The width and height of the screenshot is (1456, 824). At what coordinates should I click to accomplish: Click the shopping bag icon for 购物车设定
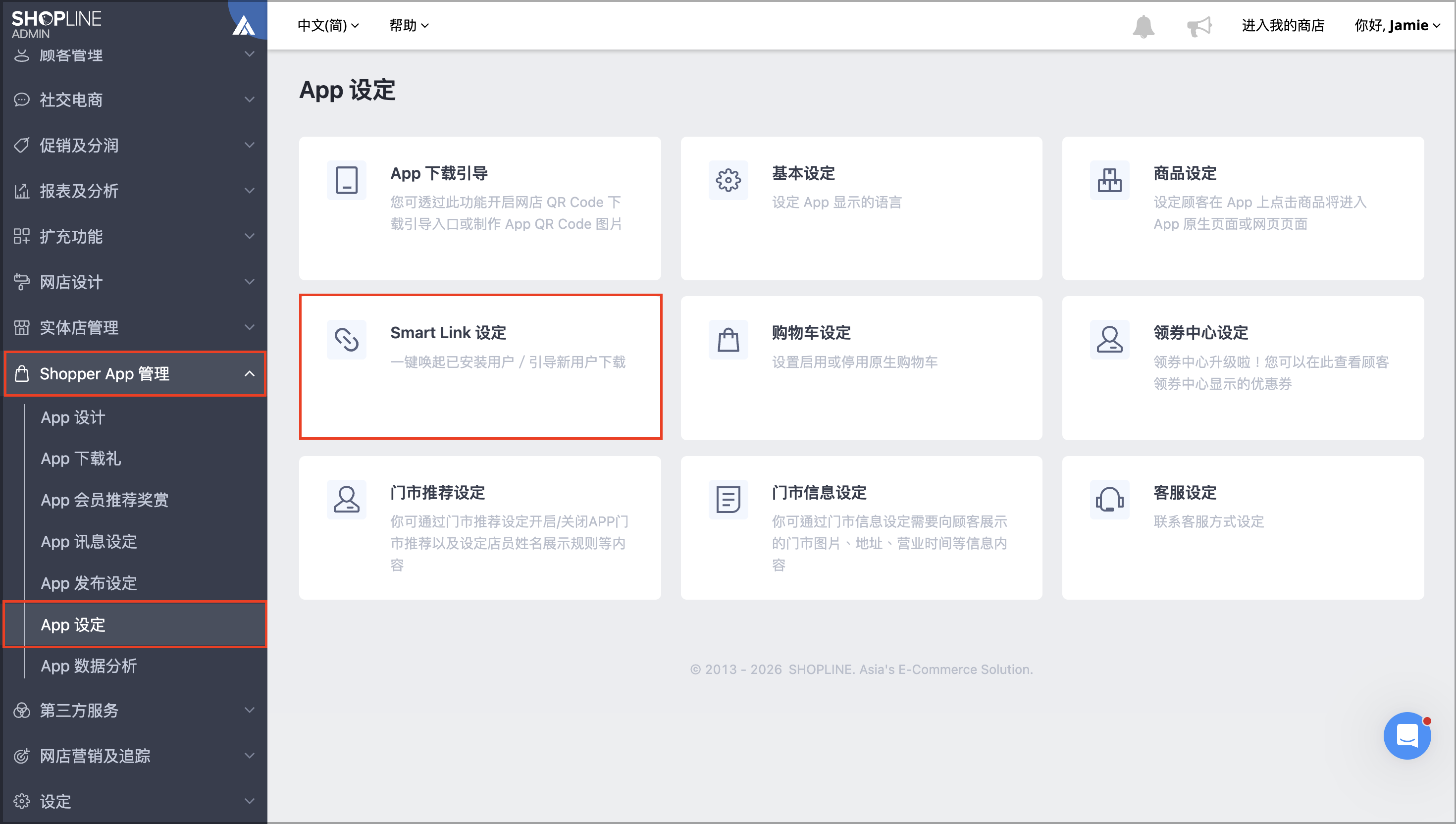728,340
